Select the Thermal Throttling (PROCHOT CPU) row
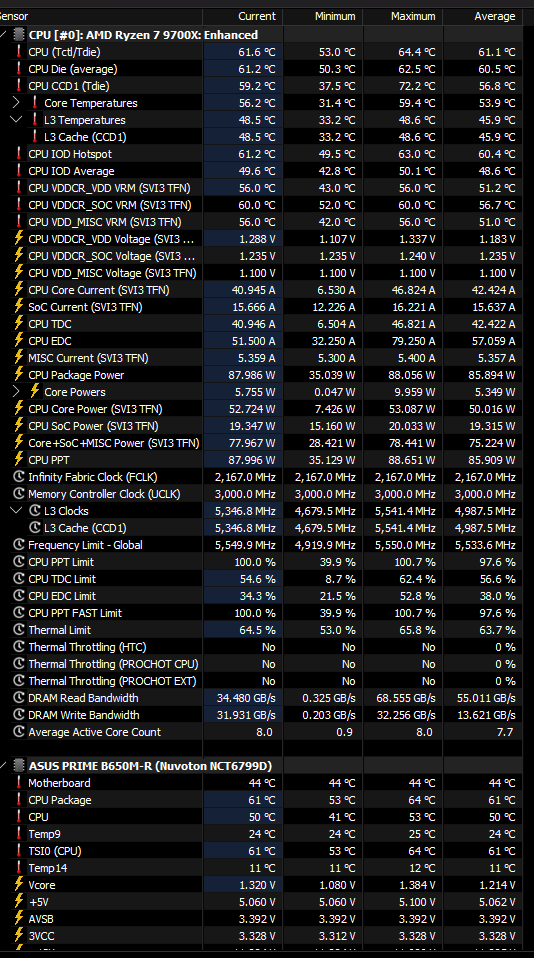Image resolution: width=534 pixels, height=958 pixels. pyautogui.click(x=262, y=664)
